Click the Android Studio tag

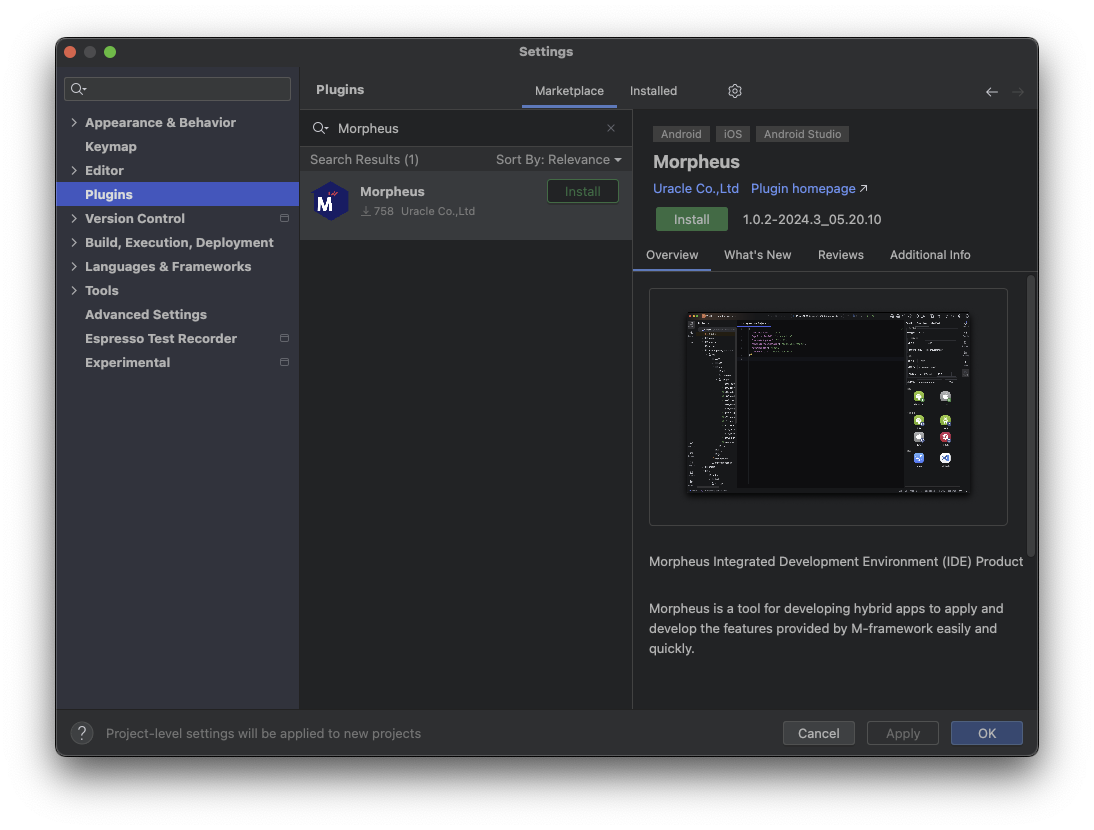coord(802,134)
